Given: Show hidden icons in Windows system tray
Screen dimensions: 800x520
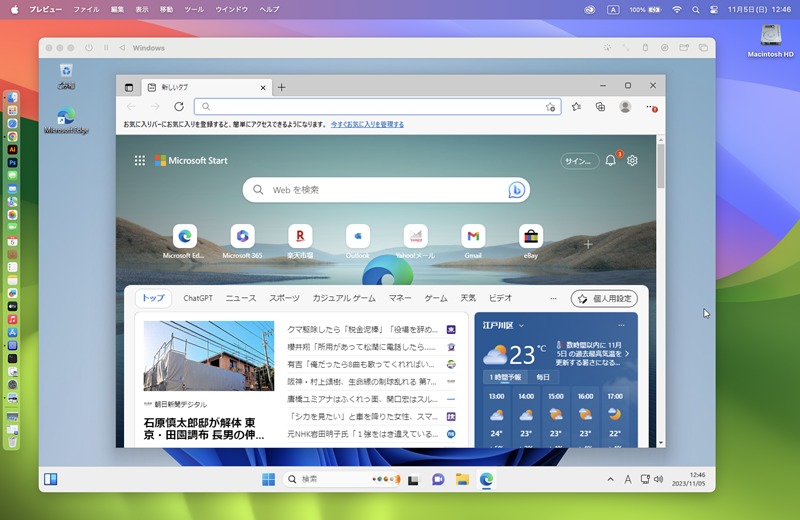Looking at the screenshot, I should click(610, 479).
